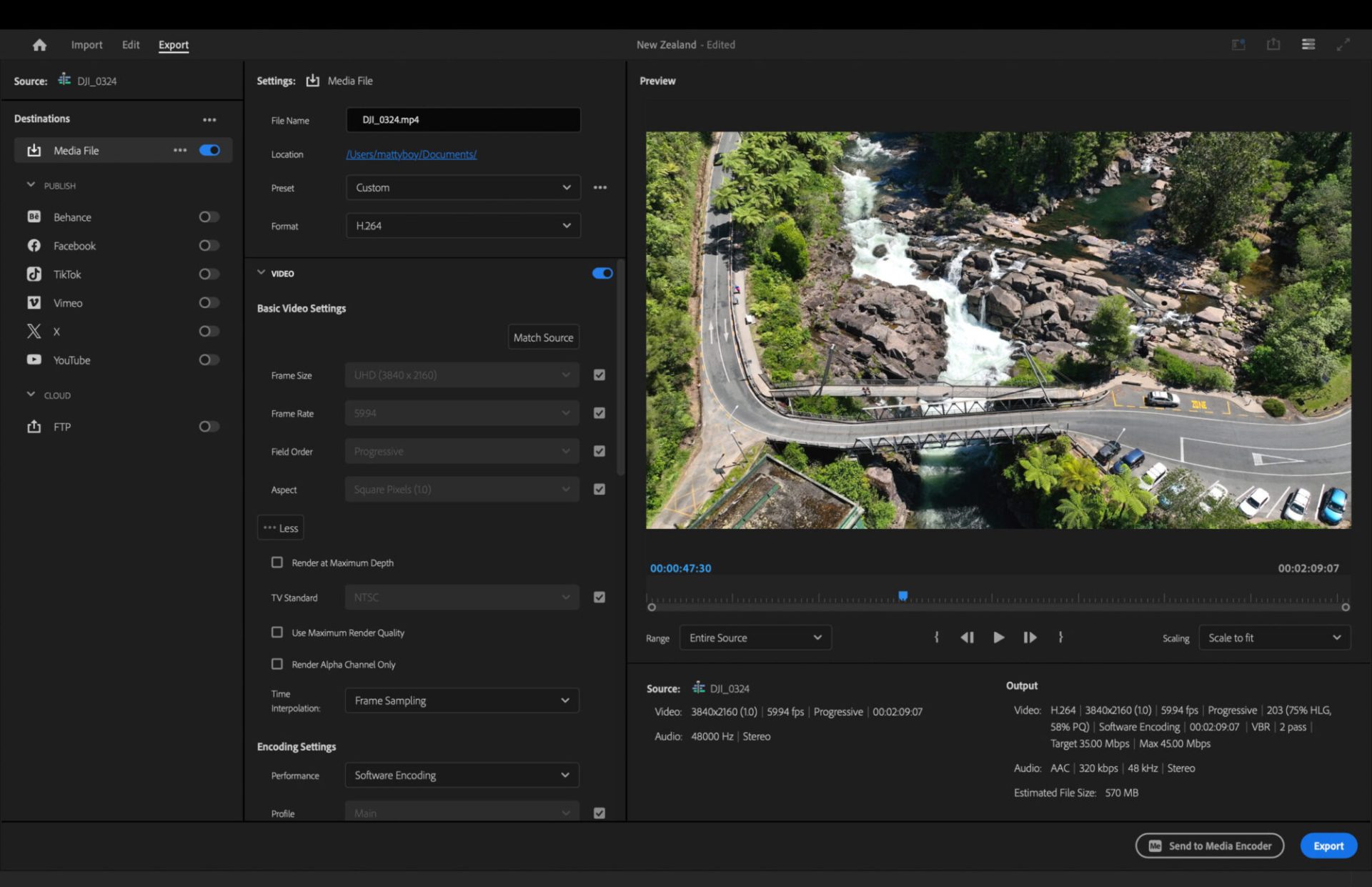This screenshot has width=1372, height=887.
Task: Click the blue Export button
Action: [1328, 846]
